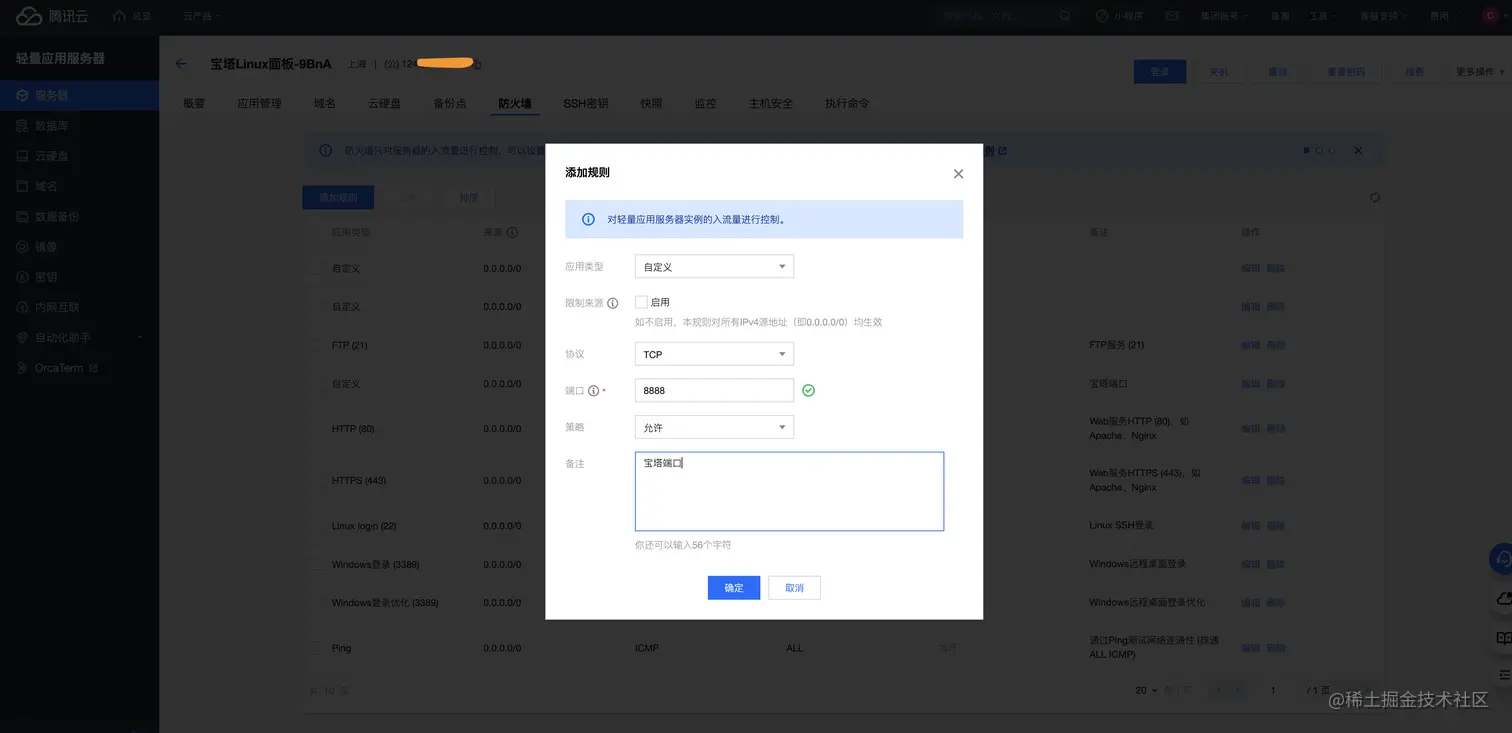
Task: Select the checkbox for the HTTPS (443) row
Action: click(316, 481)
